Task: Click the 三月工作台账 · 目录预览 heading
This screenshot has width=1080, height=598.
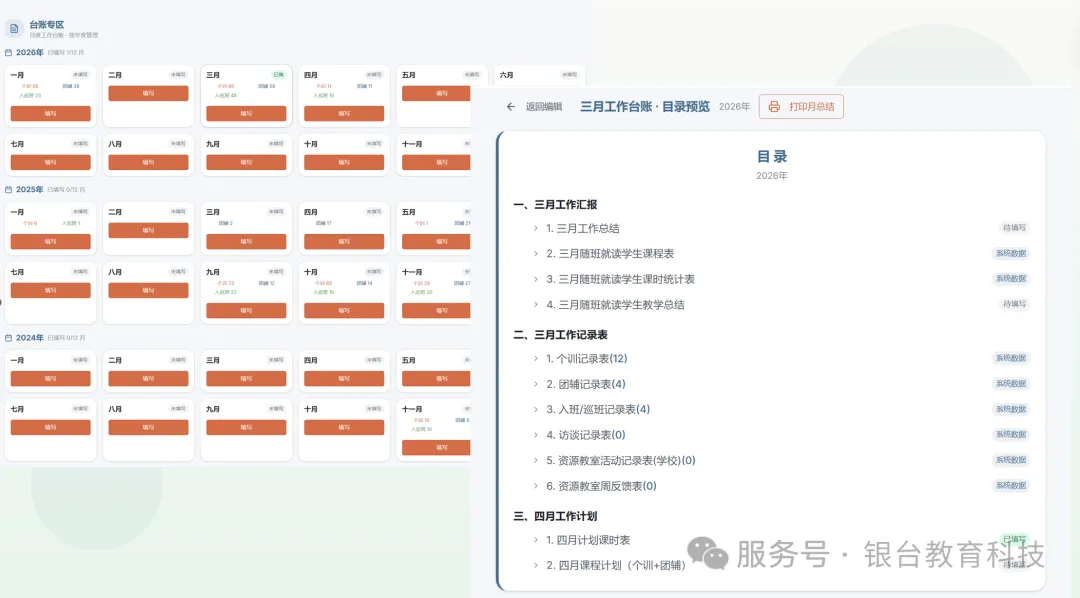Action: (x=645, y=107)
